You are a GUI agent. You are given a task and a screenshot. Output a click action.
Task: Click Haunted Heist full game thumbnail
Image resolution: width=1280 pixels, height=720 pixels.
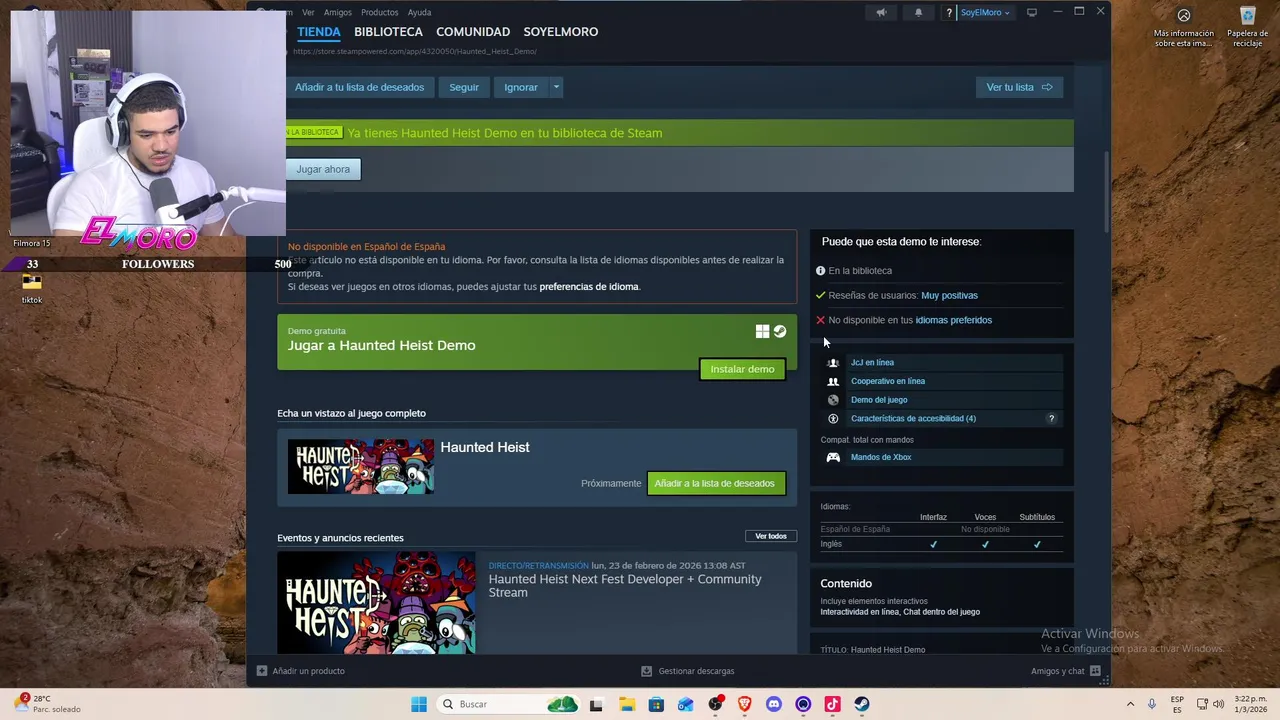click(361, 467)
